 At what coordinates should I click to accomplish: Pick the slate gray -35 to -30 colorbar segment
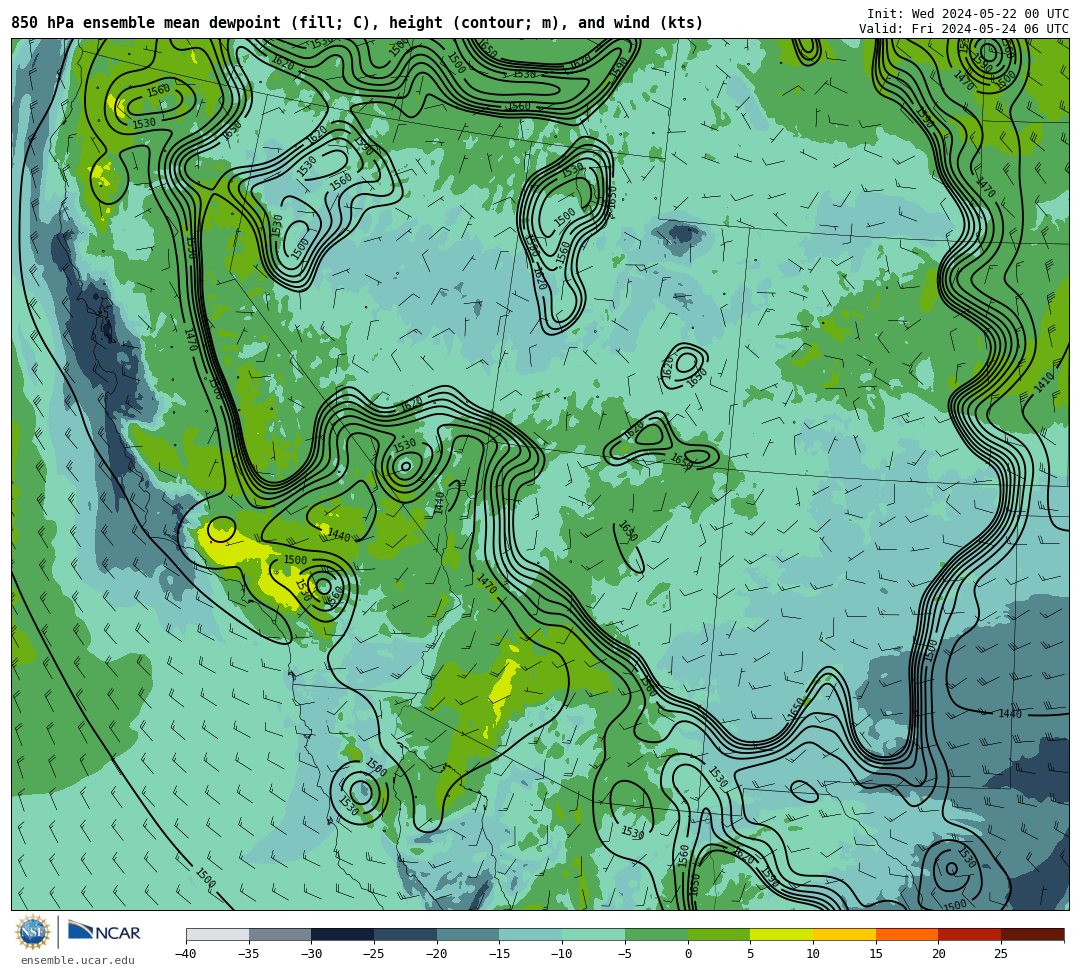click(x=280, y=934)
